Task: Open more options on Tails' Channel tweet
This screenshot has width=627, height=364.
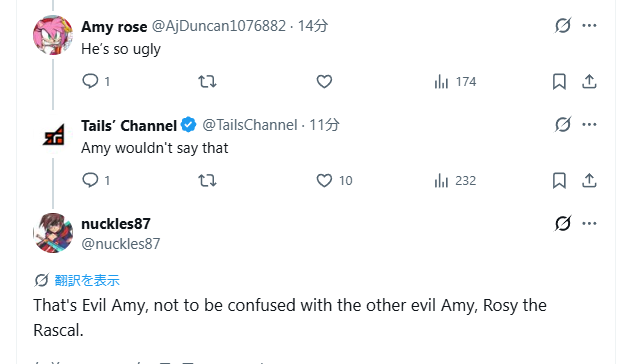Action: [x=589, y=124]
